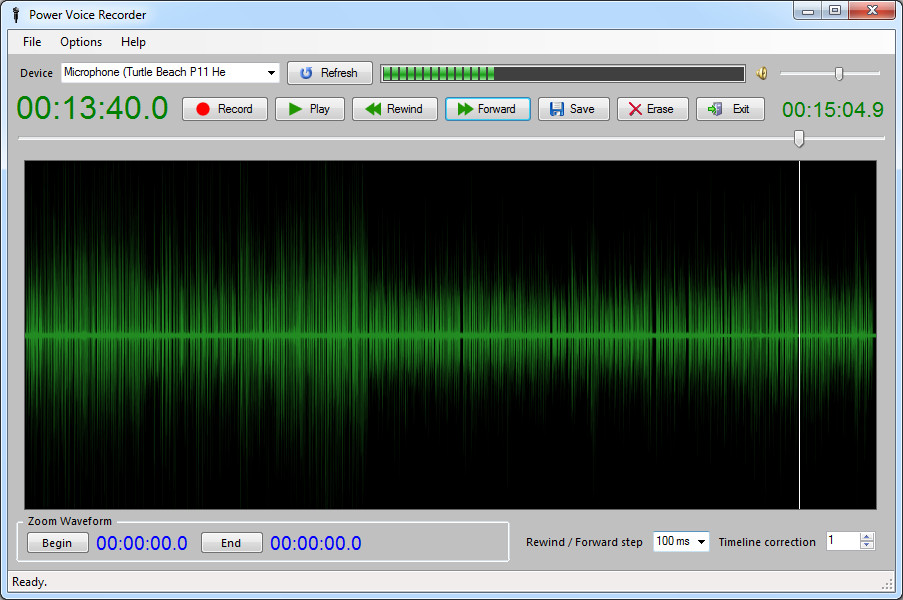
Task: Open the Options menu
Action: [x=81, y=42]
